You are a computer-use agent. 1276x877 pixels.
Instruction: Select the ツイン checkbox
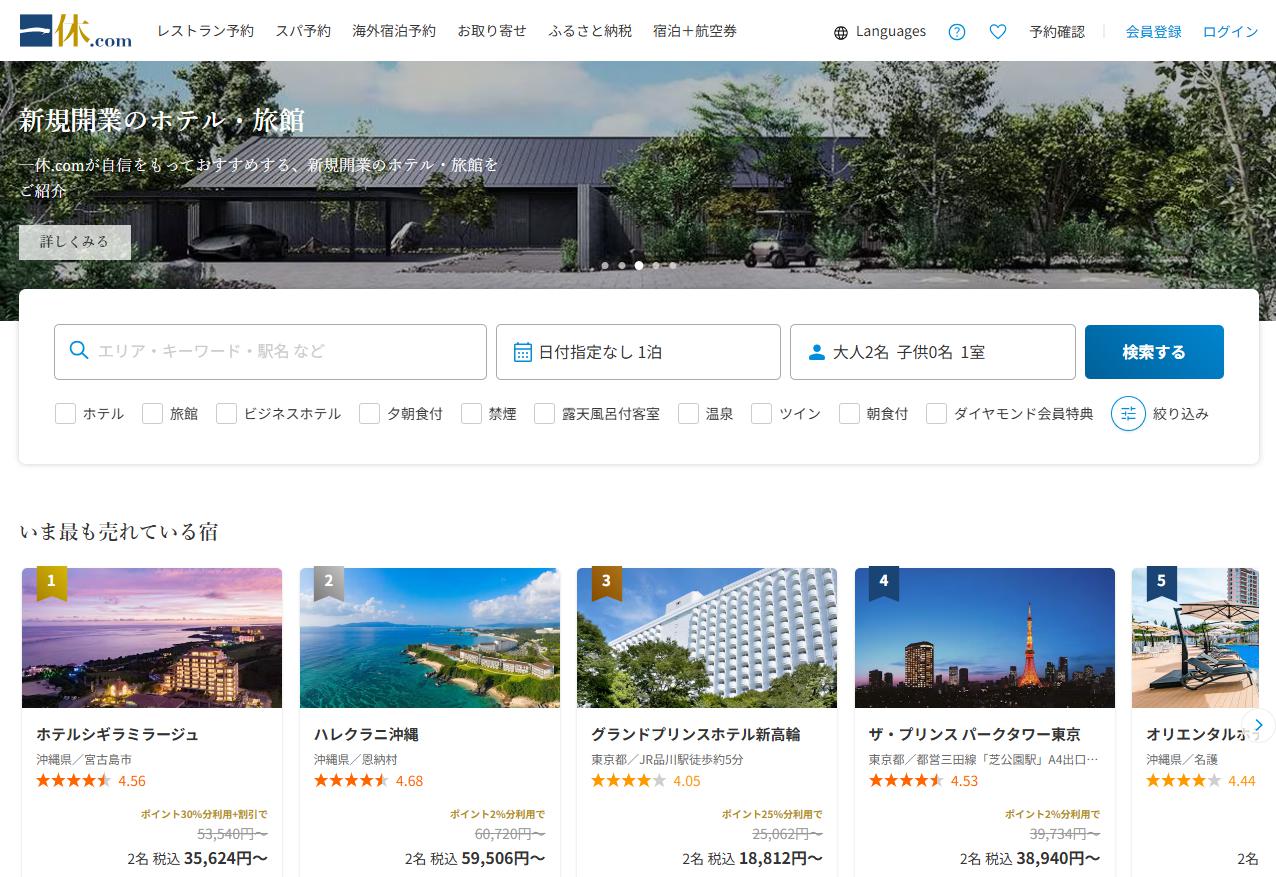761,413
